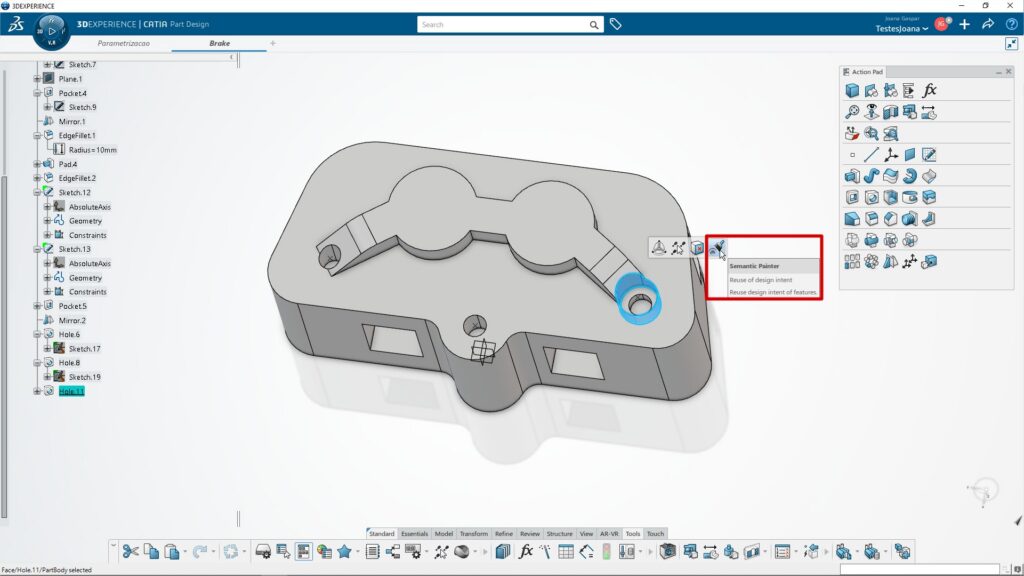Click the traffic light icon in bottom toolbar
Viewport: 1024px width, 576px height.
(x=606, y=551)
